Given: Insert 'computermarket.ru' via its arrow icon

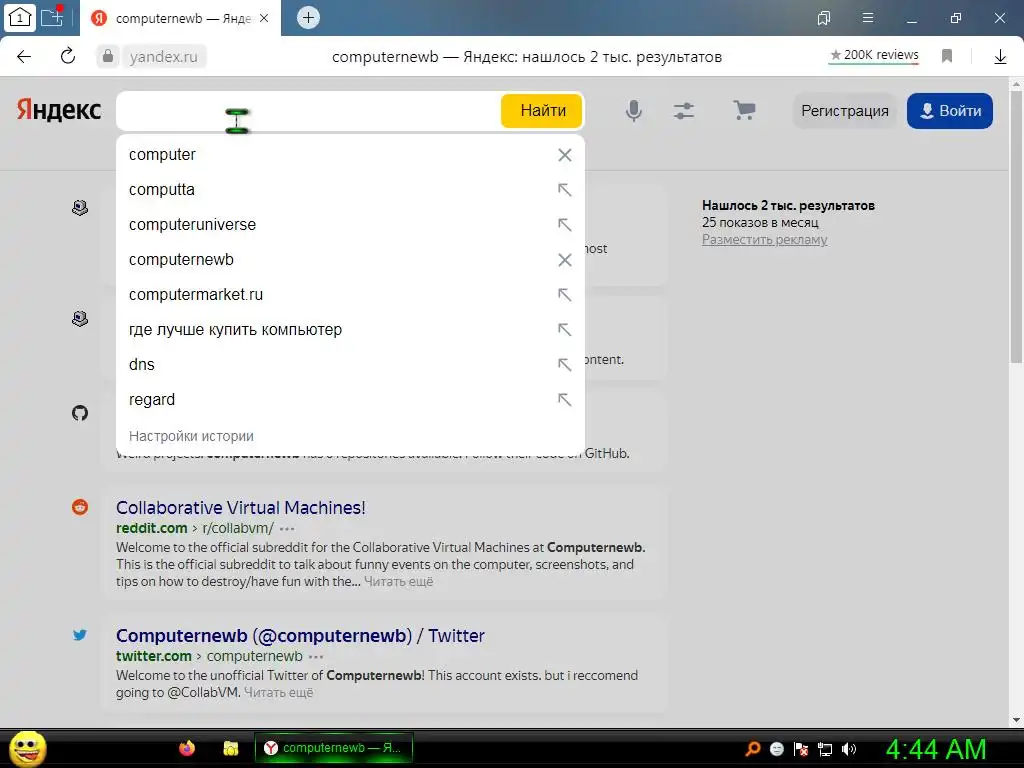Looking at the screenshot, I should click(x=565, y=295).
